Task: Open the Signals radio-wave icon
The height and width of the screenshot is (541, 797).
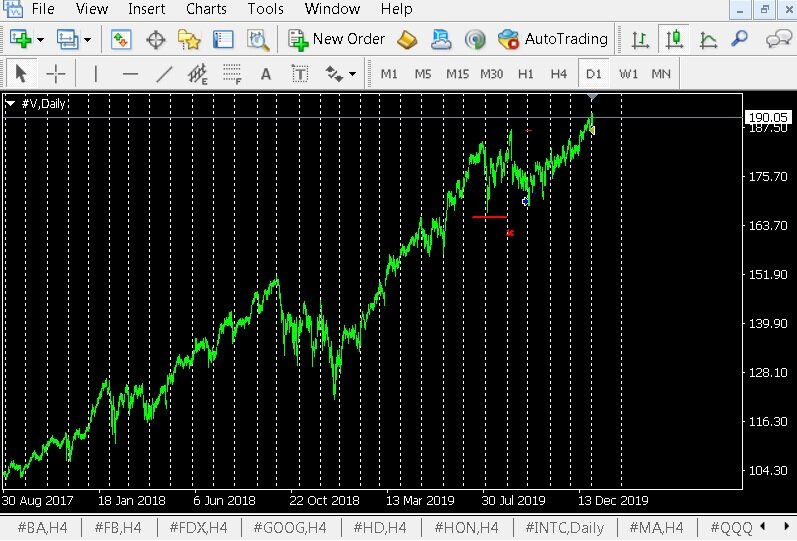Action: pyautogui.click(x=475, y=40)
